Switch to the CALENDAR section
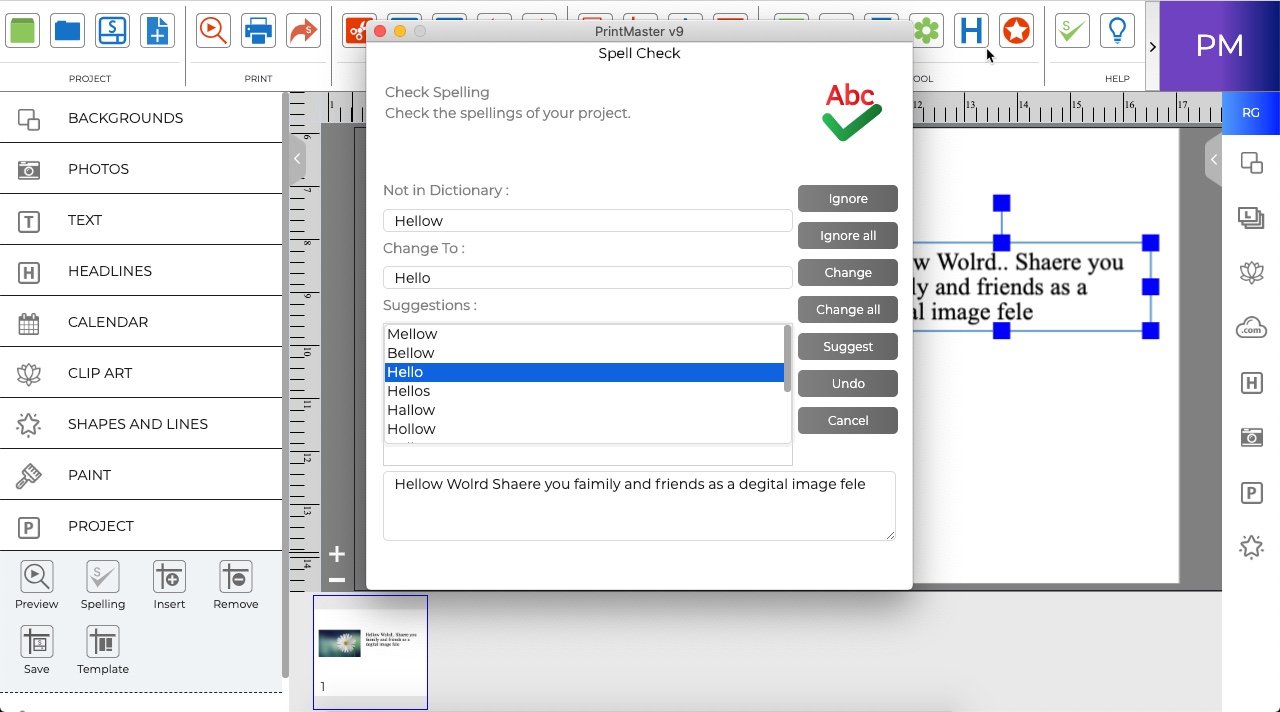Viewport: 1280px width, 712px height. (107, 321)
